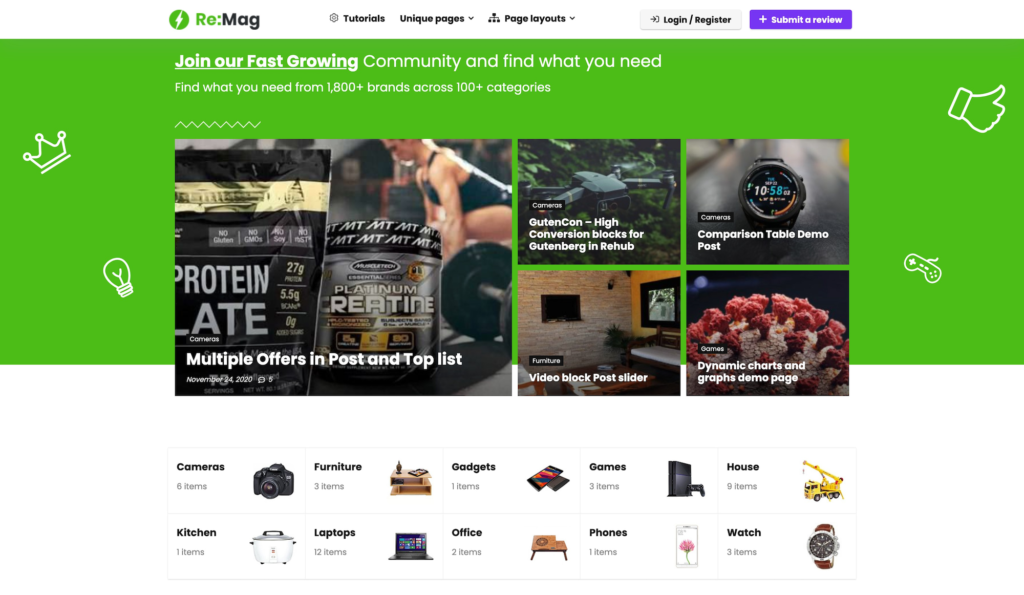Expand the Unique pages dropdown
This screenshot has width=1024, height=595.
coord(436,18)
